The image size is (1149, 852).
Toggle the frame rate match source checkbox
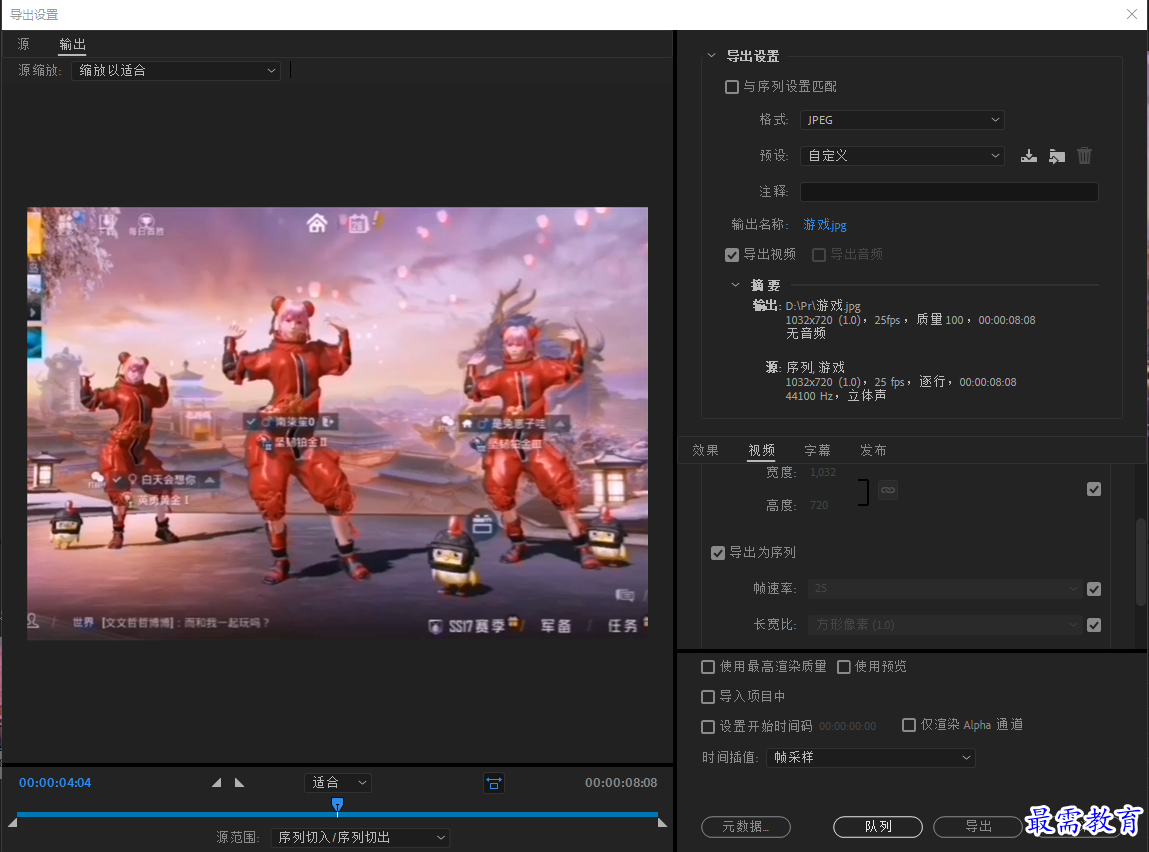(1093, 589)
